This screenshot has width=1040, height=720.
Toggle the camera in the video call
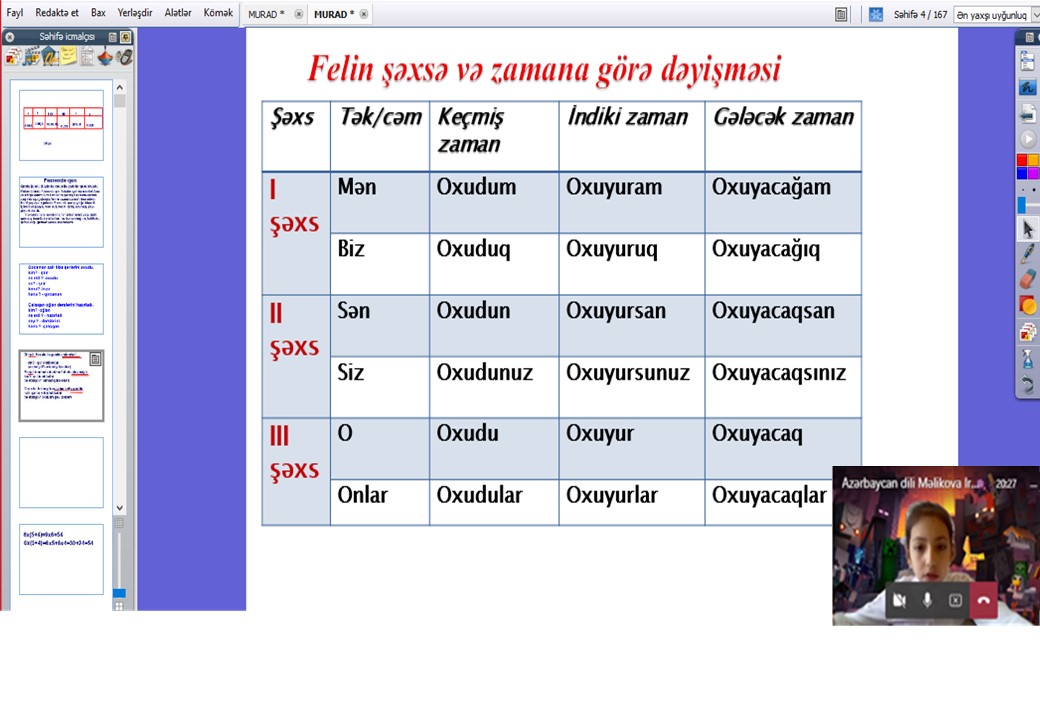pyautogui.click(x=899, y=600)
